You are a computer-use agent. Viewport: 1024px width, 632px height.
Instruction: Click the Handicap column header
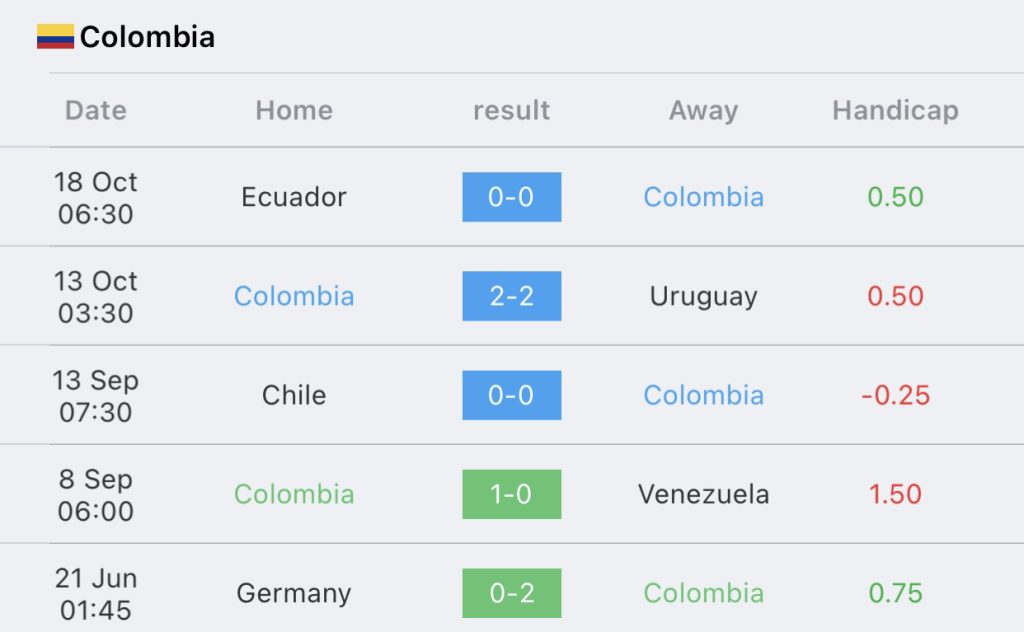tap(895, 111)
